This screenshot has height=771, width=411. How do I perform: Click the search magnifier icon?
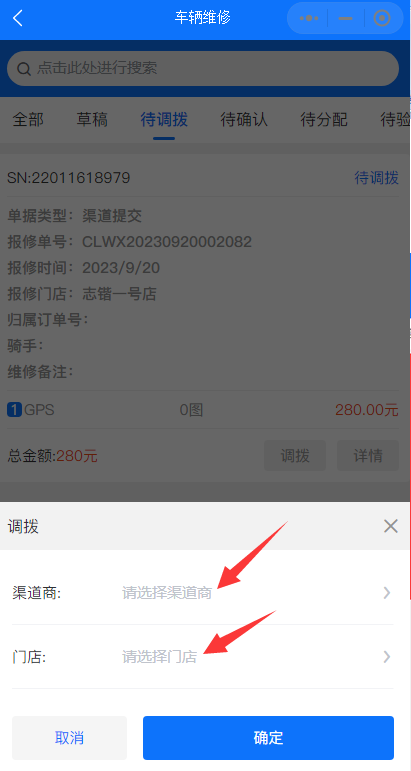pyautogui.click(x=24, y=69)
